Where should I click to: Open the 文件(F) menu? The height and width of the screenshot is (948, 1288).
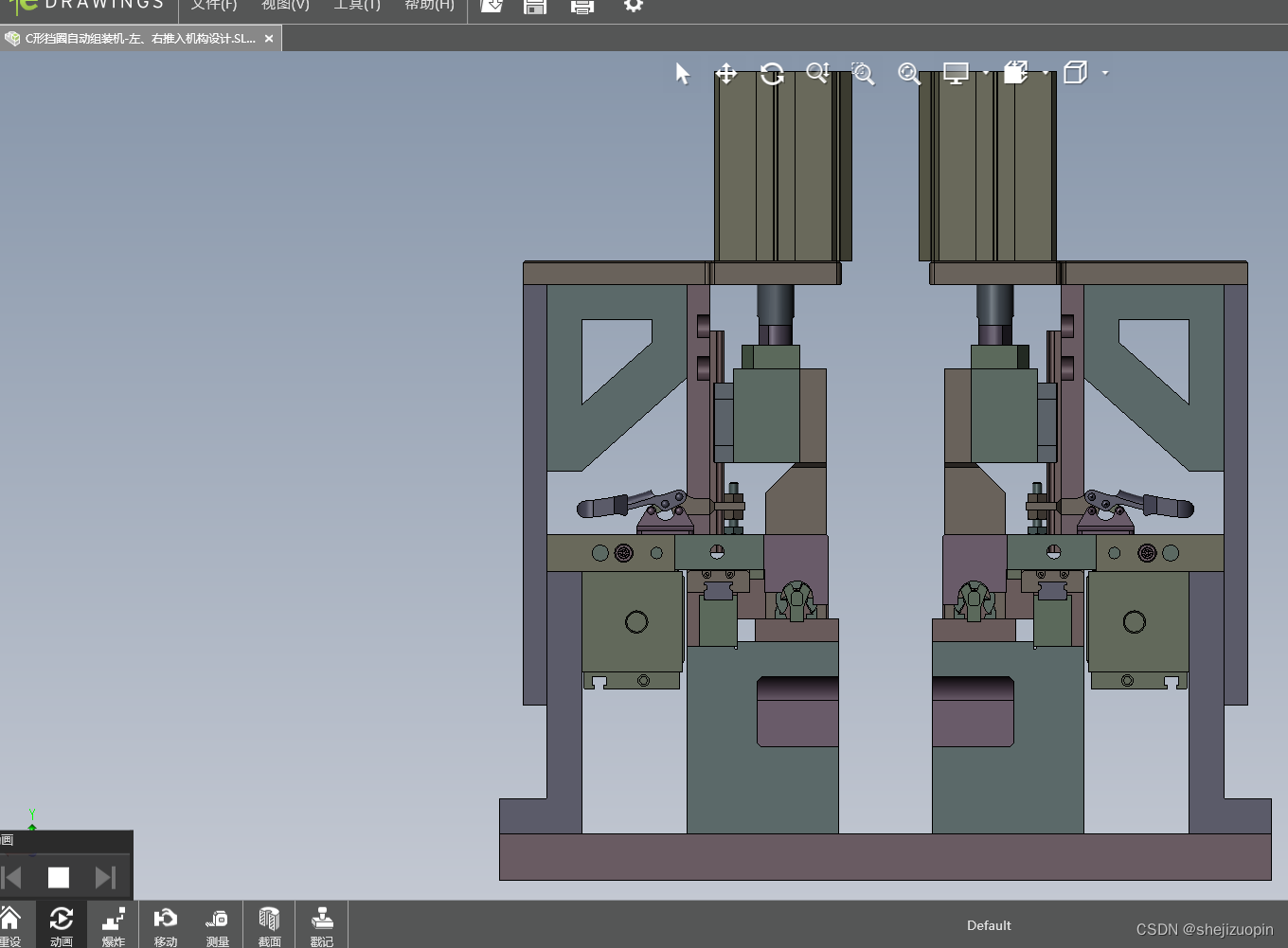coord(214,6)
